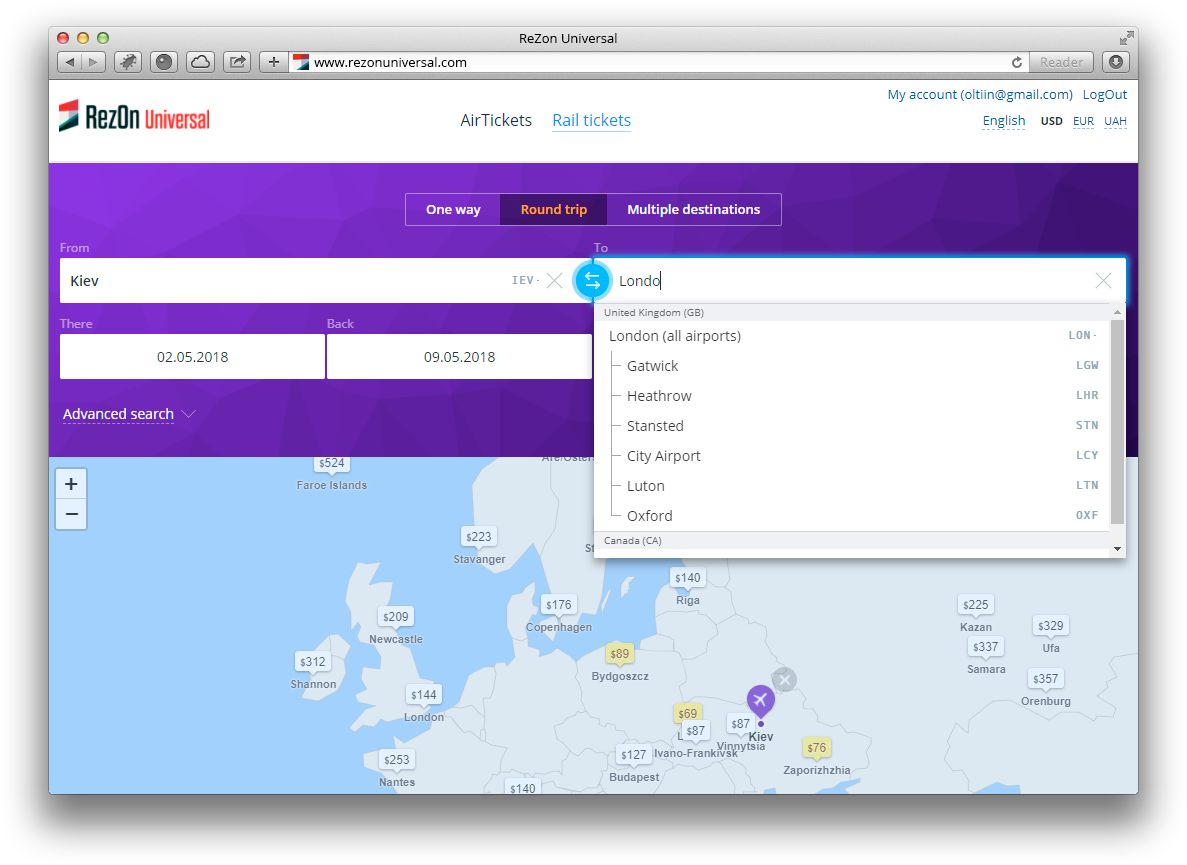Click the $253 Nantes price tag
Screen dimensions: 1187x865
pos(396,760)
